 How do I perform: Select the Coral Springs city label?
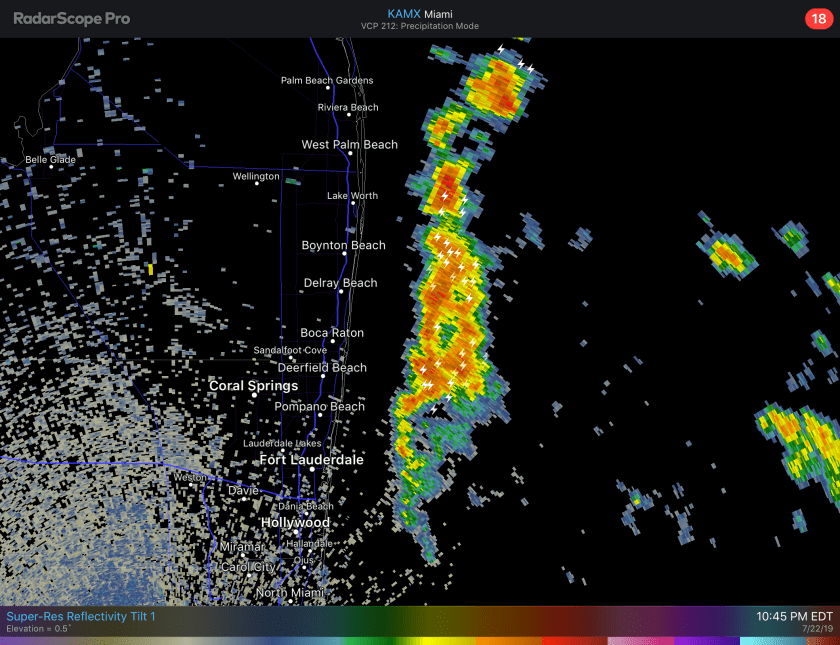pos(253,386)
